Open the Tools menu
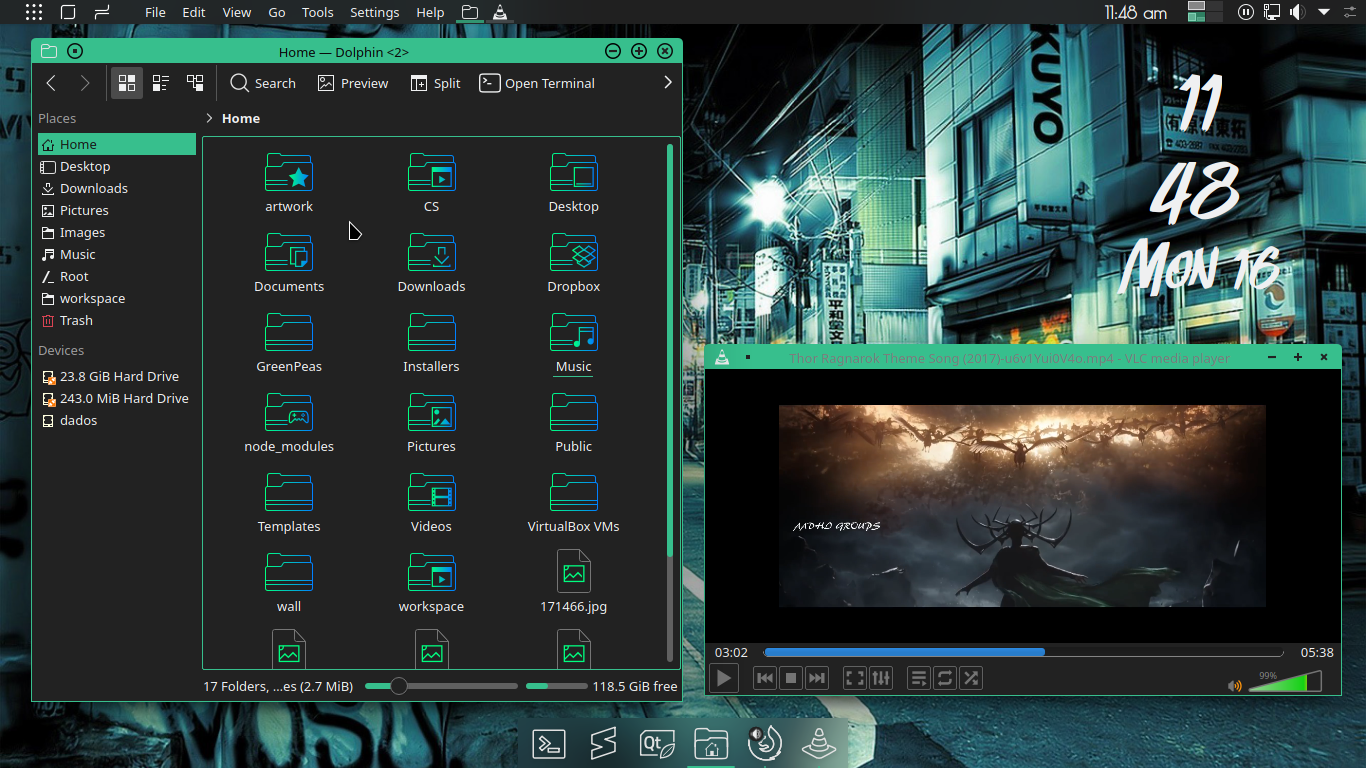This screenshot has height=768, width=1366. click(318, 12)
